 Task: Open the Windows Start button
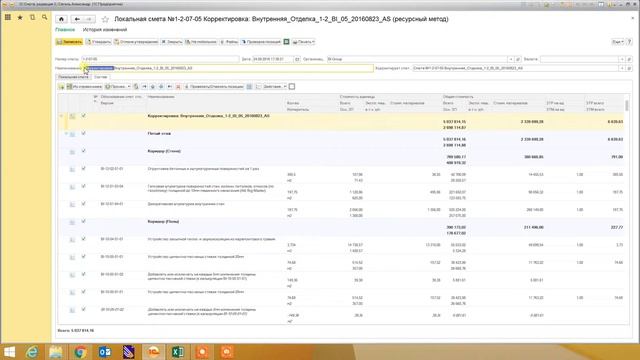(9, 351)
